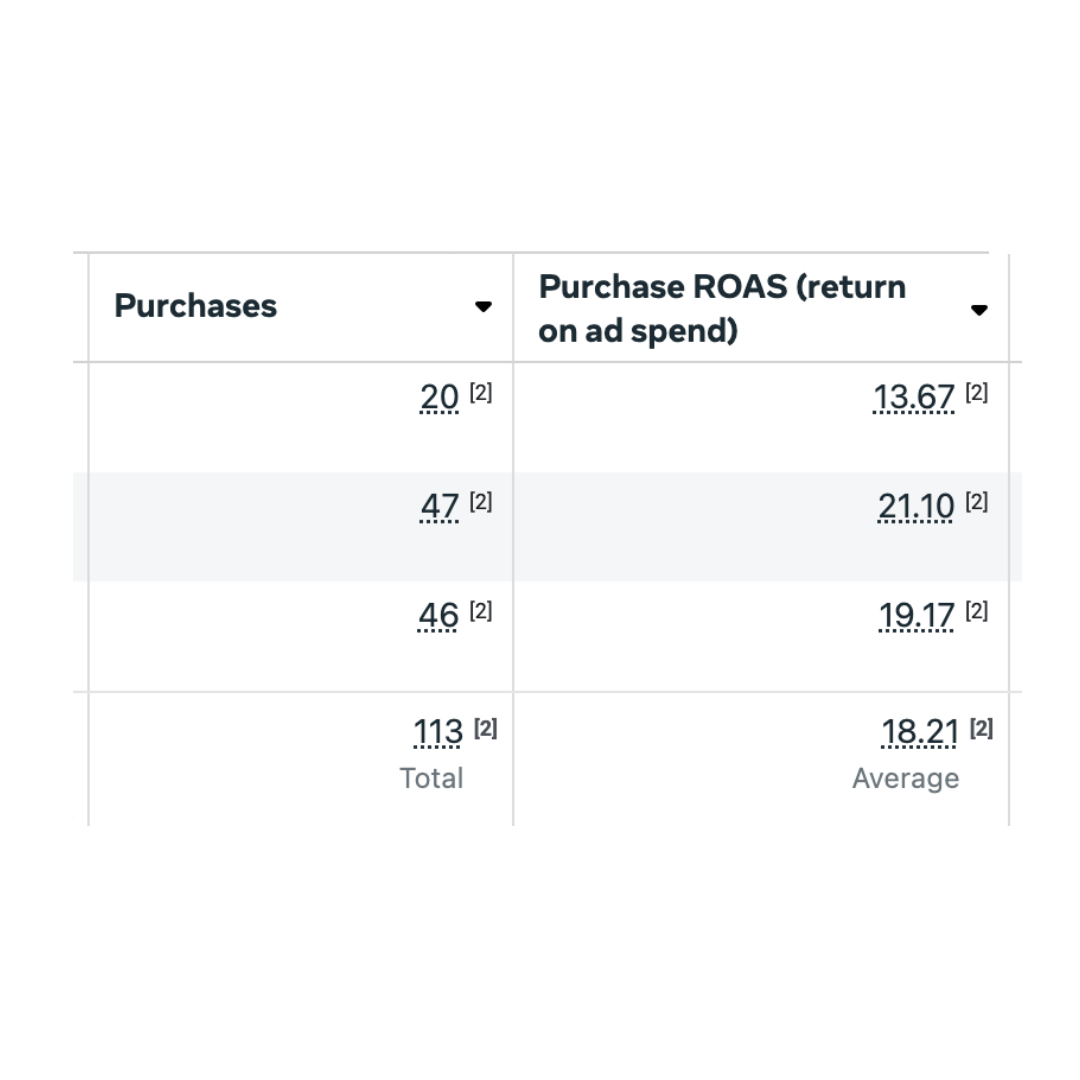Viewport: 1080px width, 1080px height.
Task: Click the average ROAS value 18.21
Action: click(919, 732)
